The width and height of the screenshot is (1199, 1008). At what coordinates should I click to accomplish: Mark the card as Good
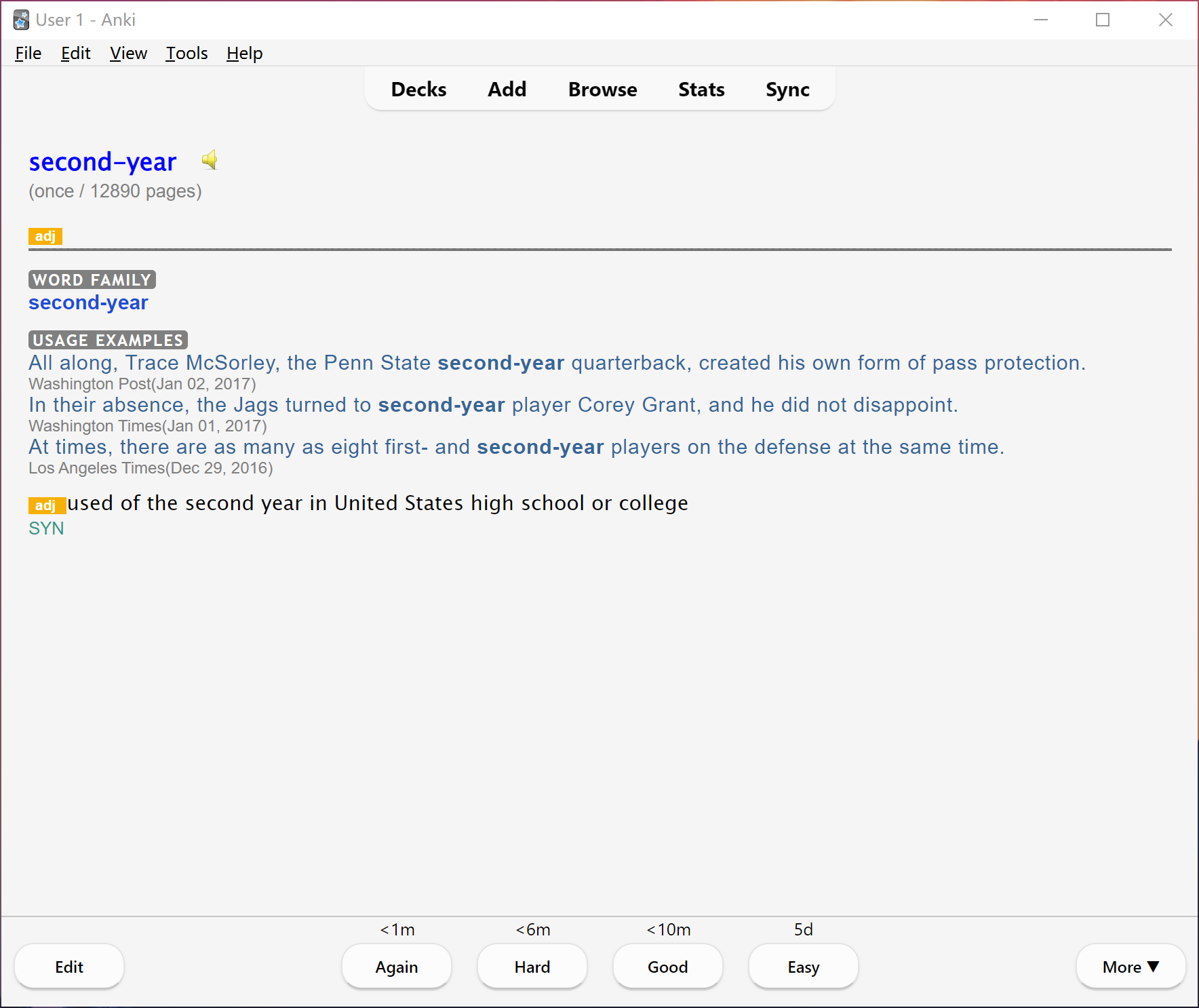coord(668,967)
